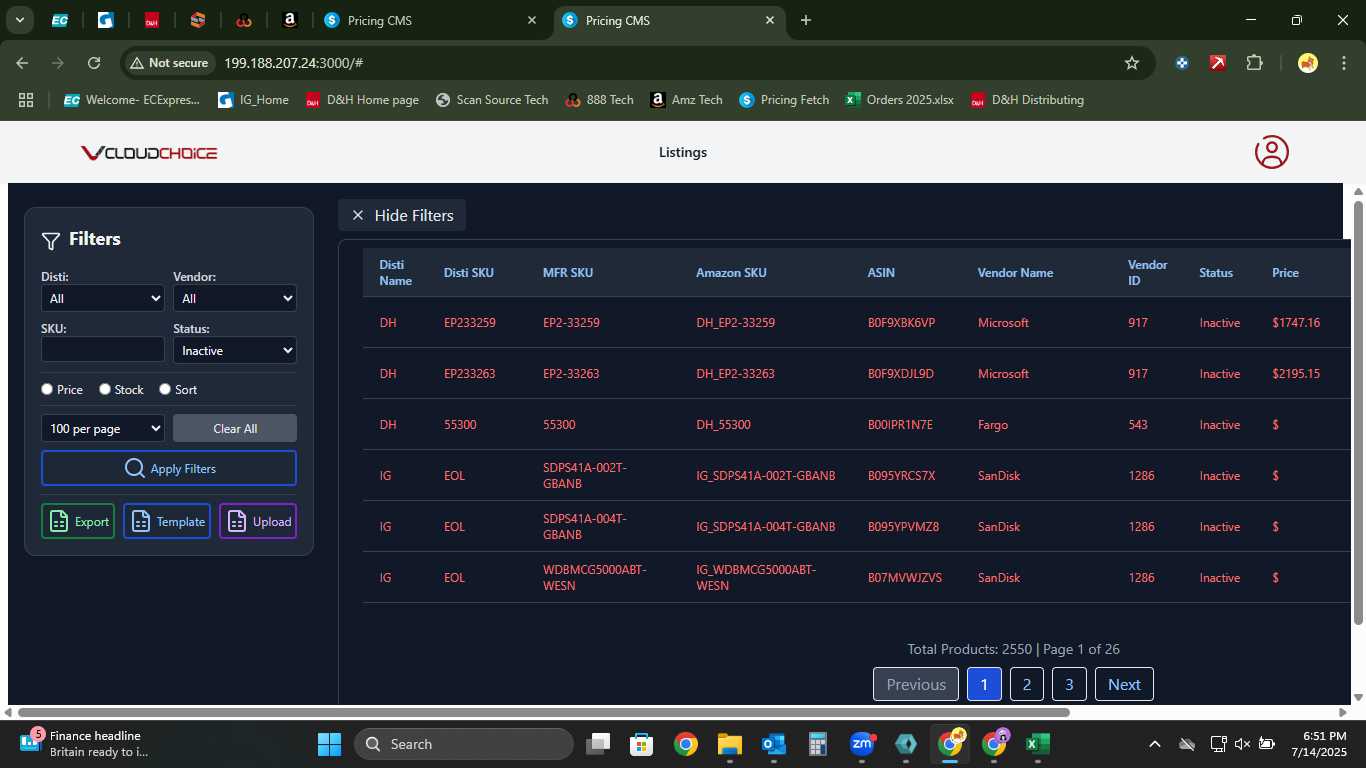Click the Amazon SKU DH_55300 cell
The width and height of the screenshot is (1366, 768).
[x=723, y=425]
